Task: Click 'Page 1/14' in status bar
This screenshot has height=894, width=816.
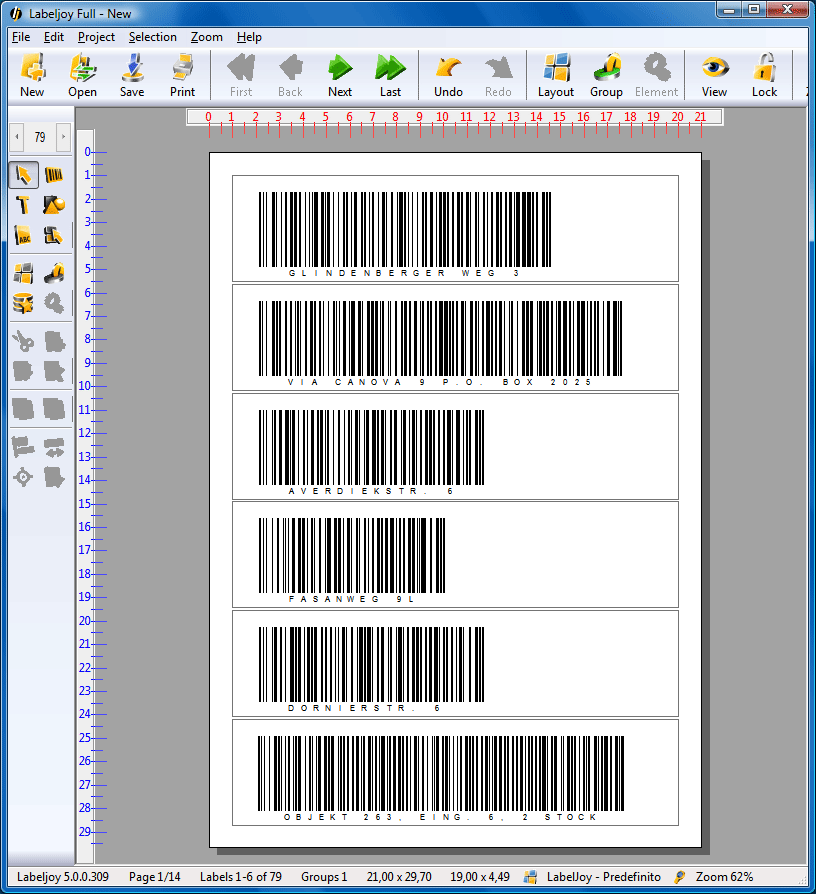Action: 155,877
